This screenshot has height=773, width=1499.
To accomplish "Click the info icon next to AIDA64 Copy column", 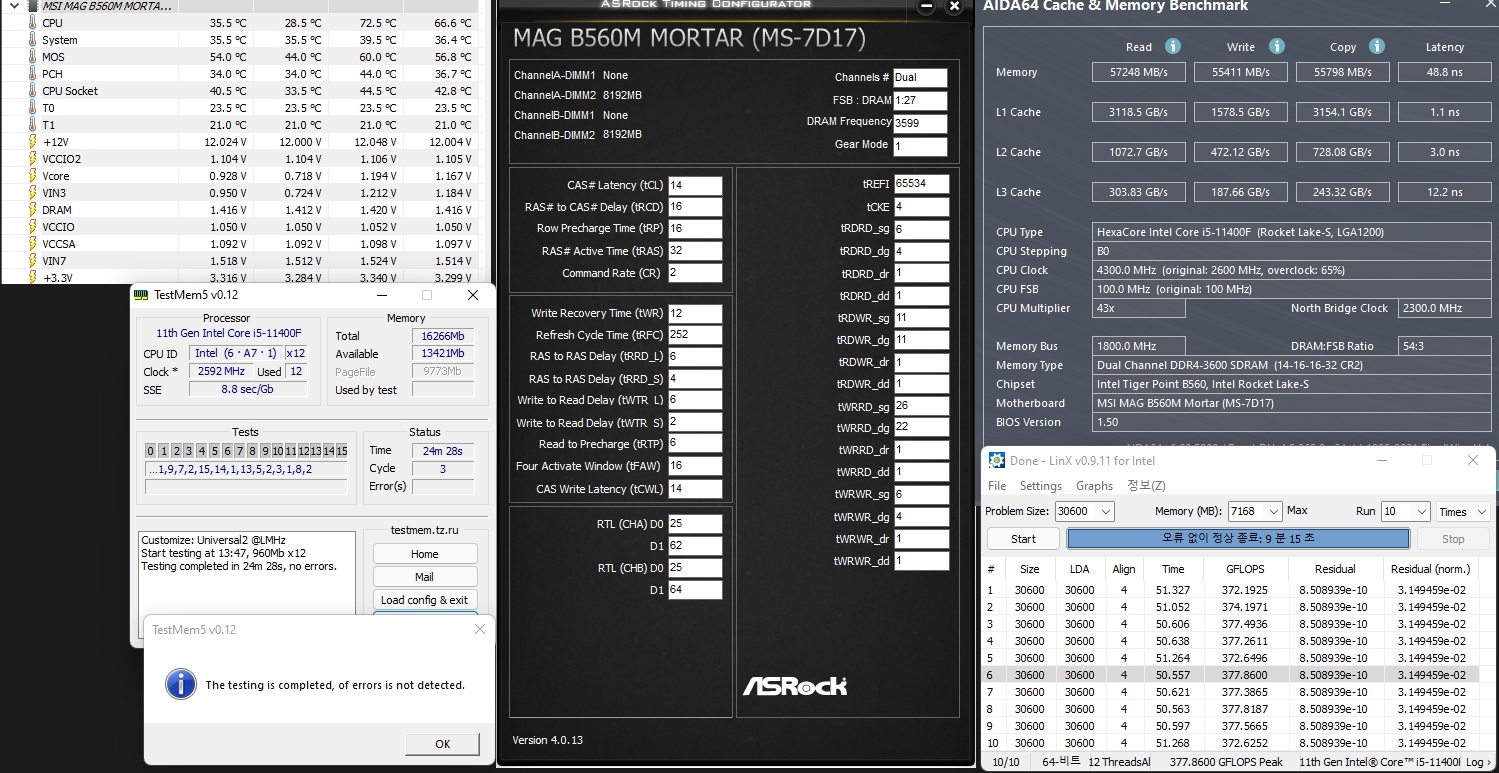I will click(1377, 46).
